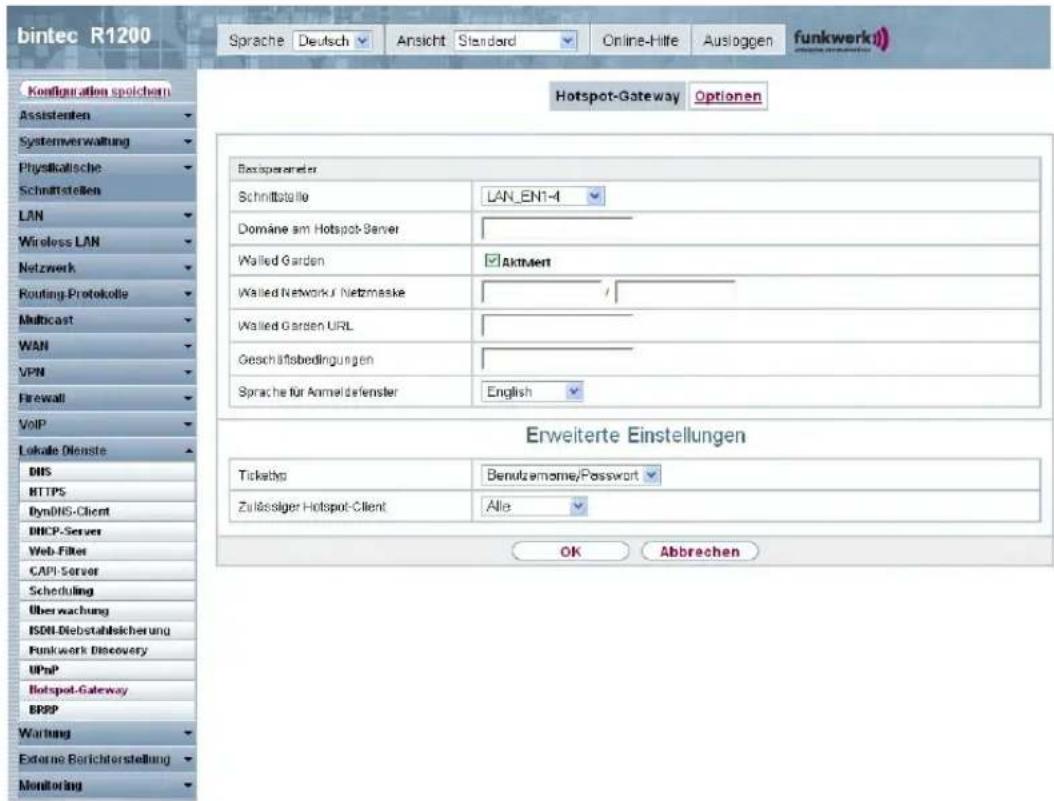1054x801 pixels.
Task: Open Hotspot-Gateway sidebar entry
Action: (x=108, y=690)
